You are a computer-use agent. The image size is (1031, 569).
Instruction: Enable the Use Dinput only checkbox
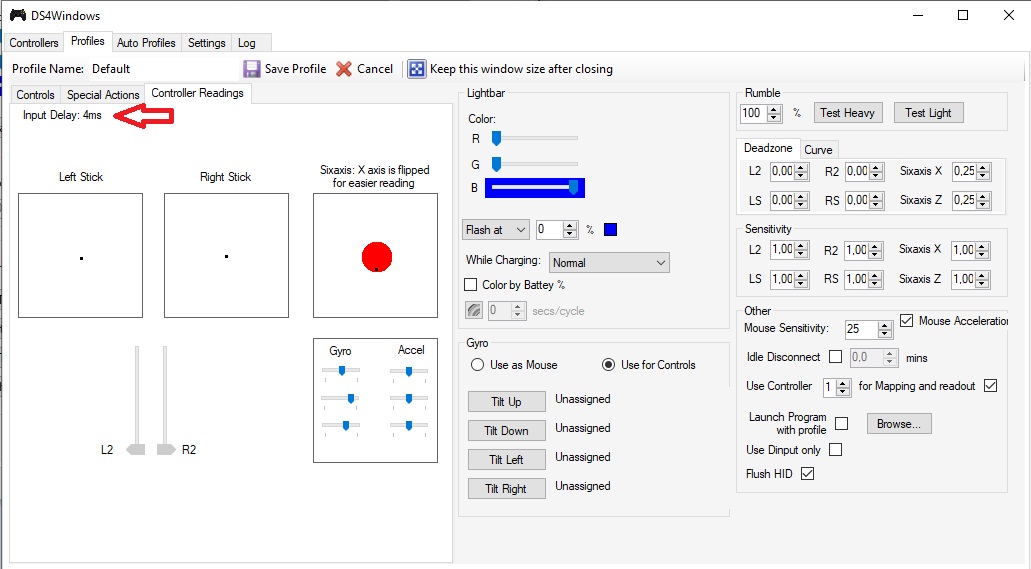coord(836,450)
